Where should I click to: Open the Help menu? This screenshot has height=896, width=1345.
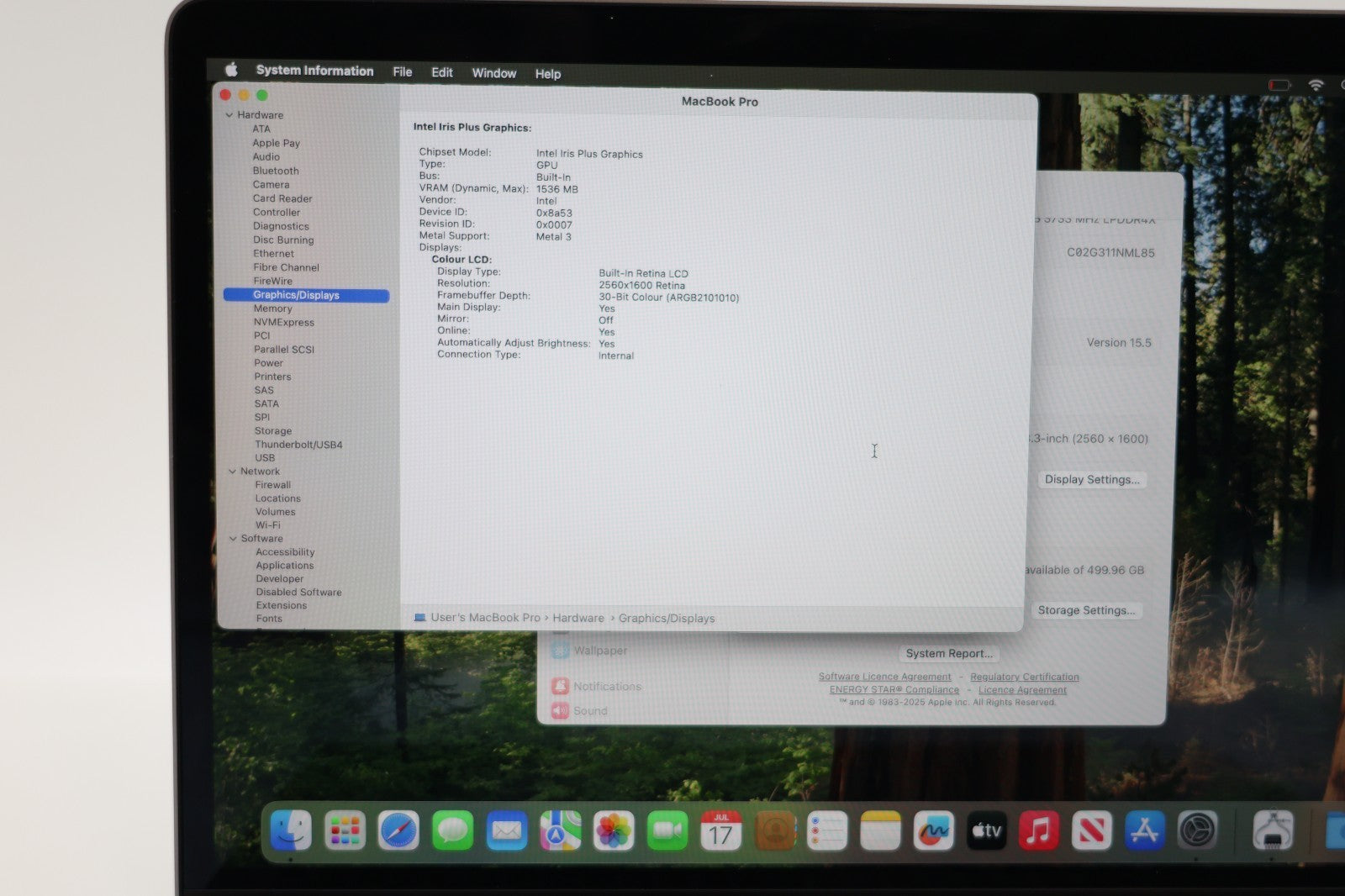click(x=548, y=74)
